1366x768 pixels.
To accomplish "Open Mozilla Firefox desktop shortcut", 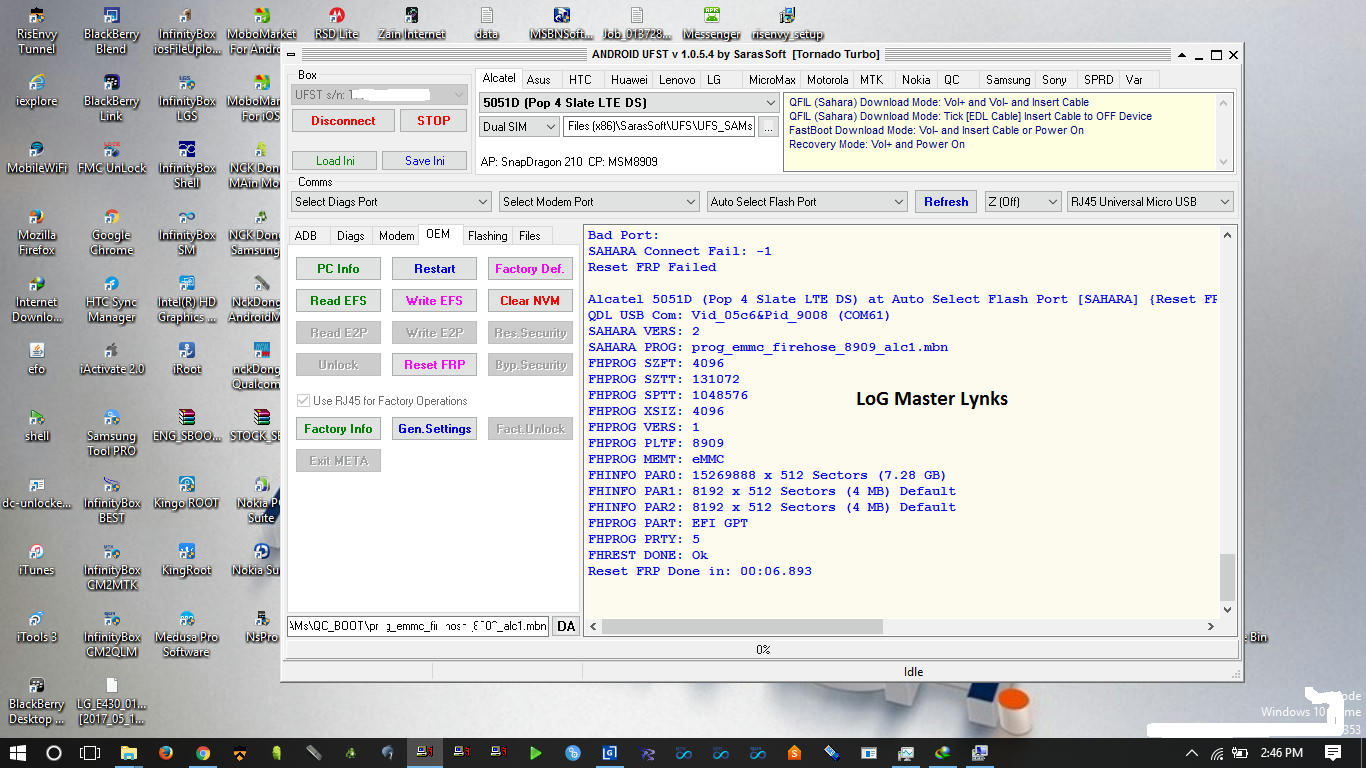I will point(37,231).
